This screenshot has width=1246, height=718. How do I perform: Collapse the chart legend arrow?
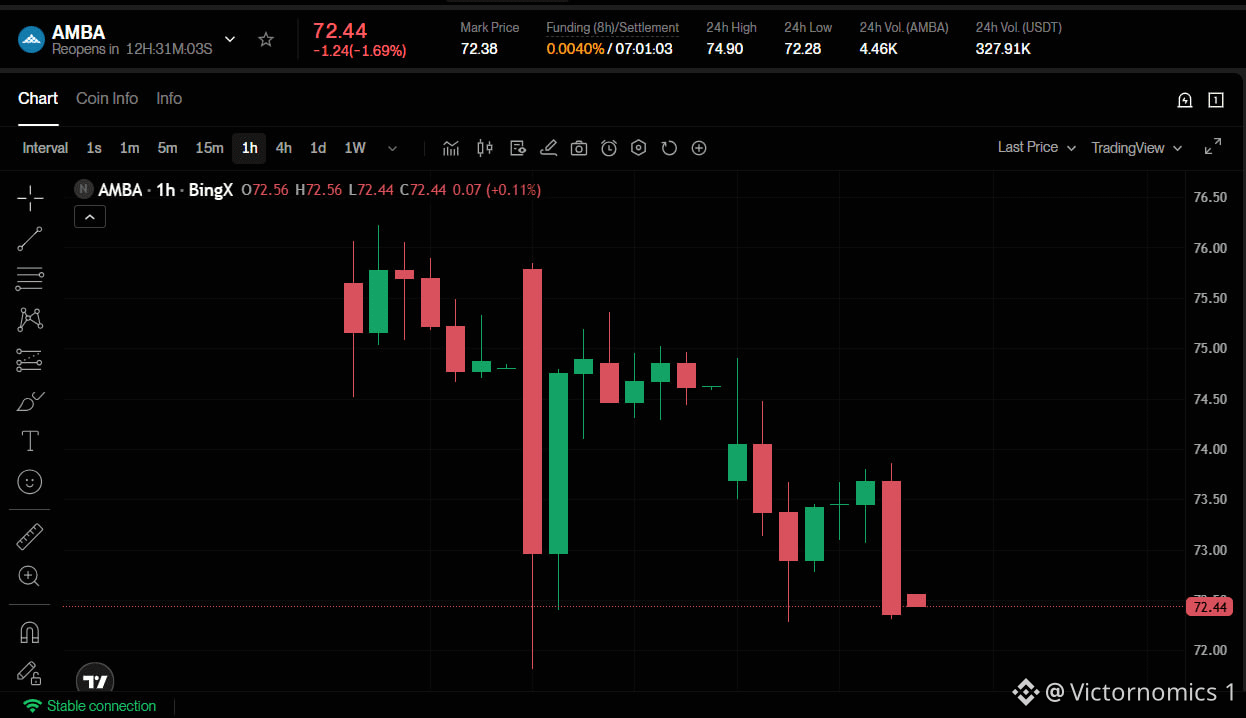tap(90, 216)
